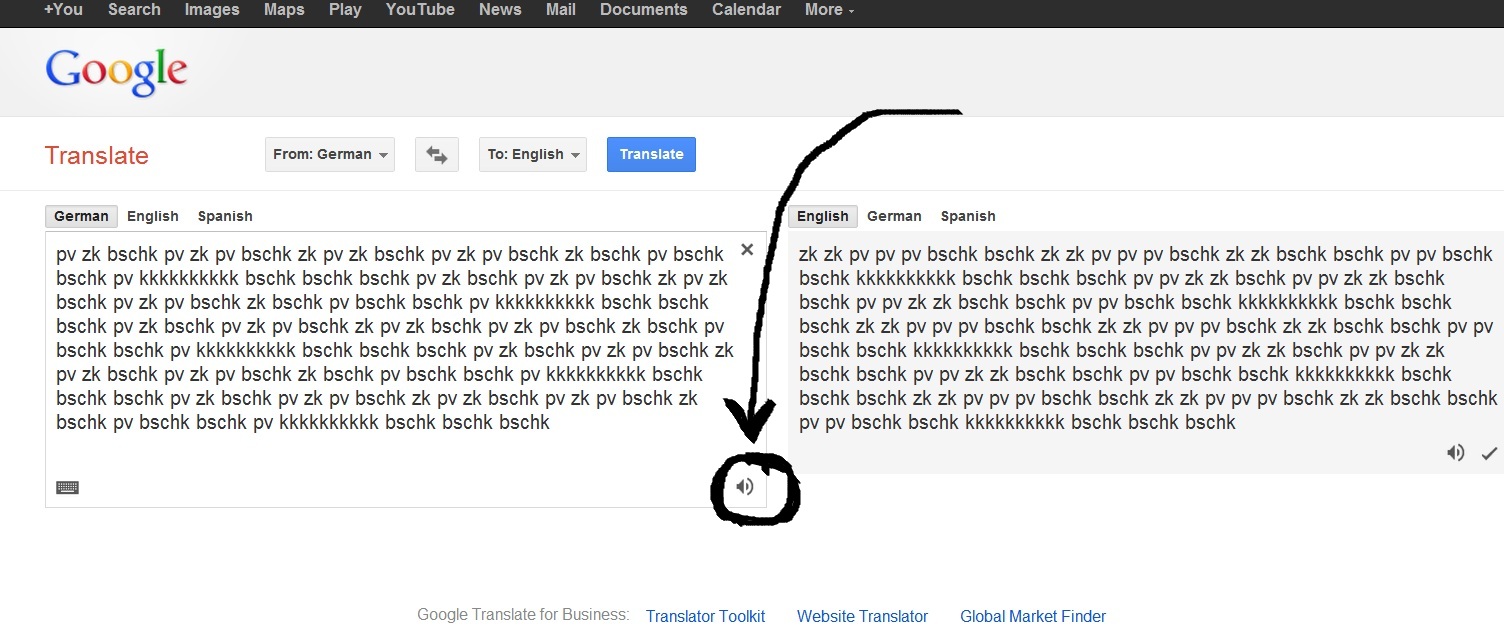Click the swap languages arrows button
This screenshot has width=1504, height=641.
point(436,155)
